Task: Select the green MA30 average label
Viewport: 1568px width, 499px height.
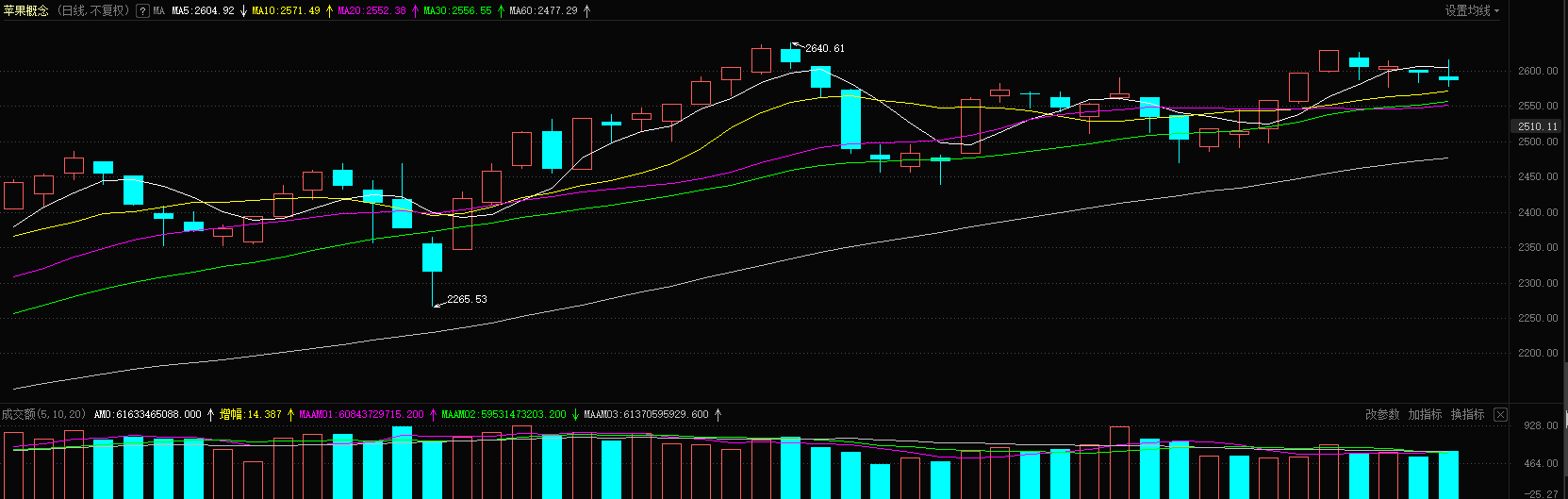Action: click(457, 11)
